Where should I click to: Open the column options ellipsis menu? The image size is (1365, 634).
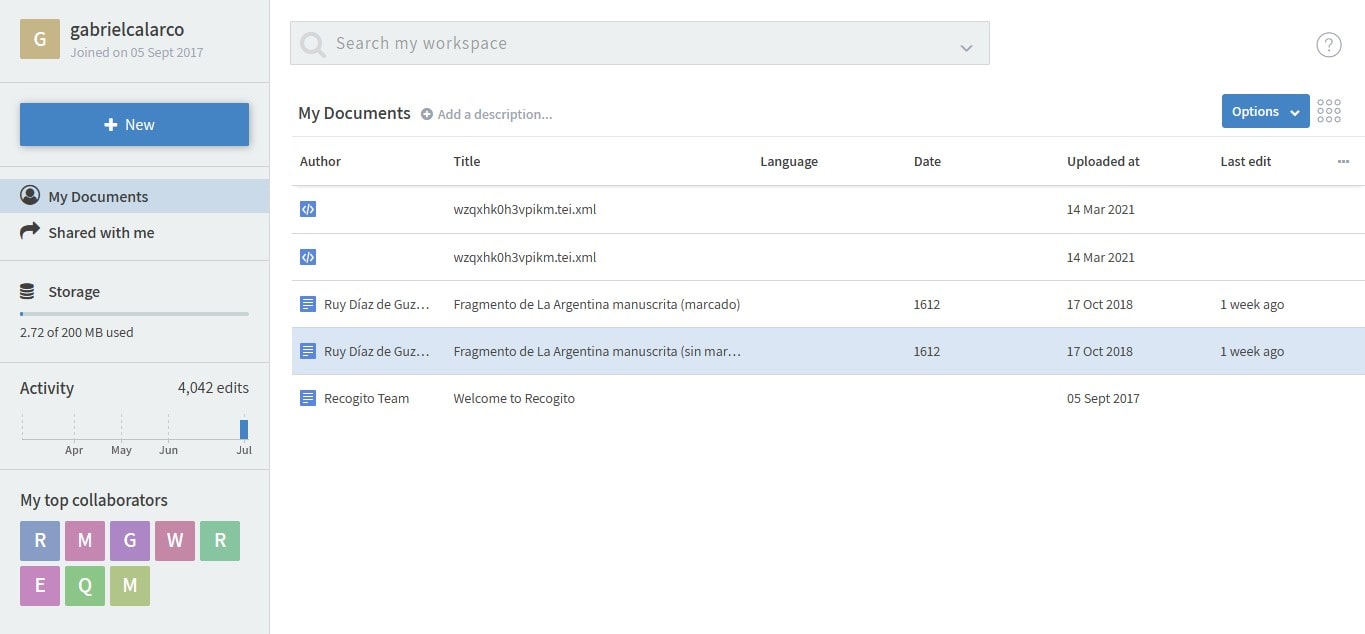(1343, 161)
